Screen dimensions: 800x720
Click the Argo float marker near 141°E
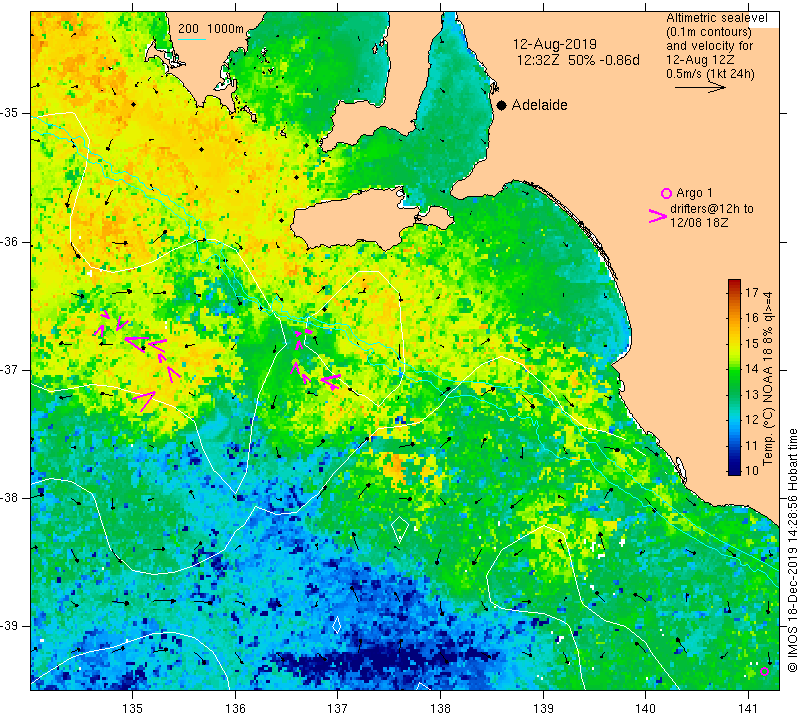[x=764, y=672]
